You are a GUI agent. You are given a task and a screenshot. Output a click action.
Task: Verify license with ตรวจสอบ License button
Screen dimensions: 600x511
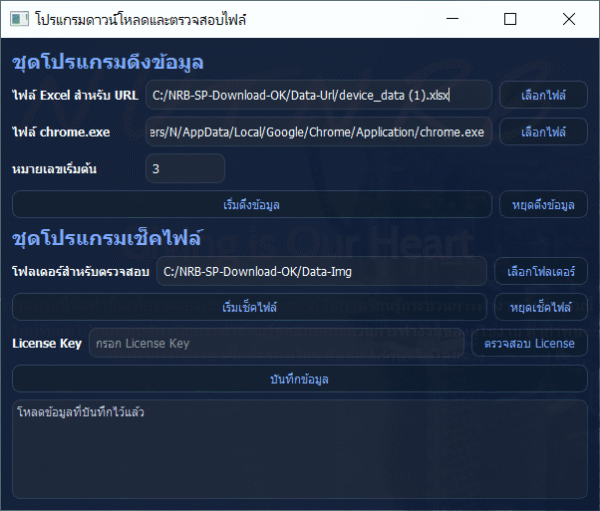click(529, 343)
